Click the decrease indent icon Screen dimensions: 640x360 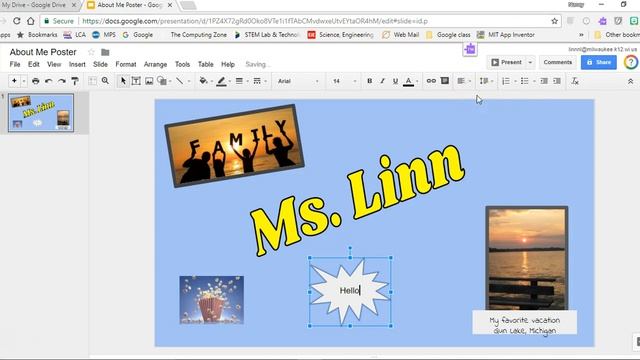(544, 81)
